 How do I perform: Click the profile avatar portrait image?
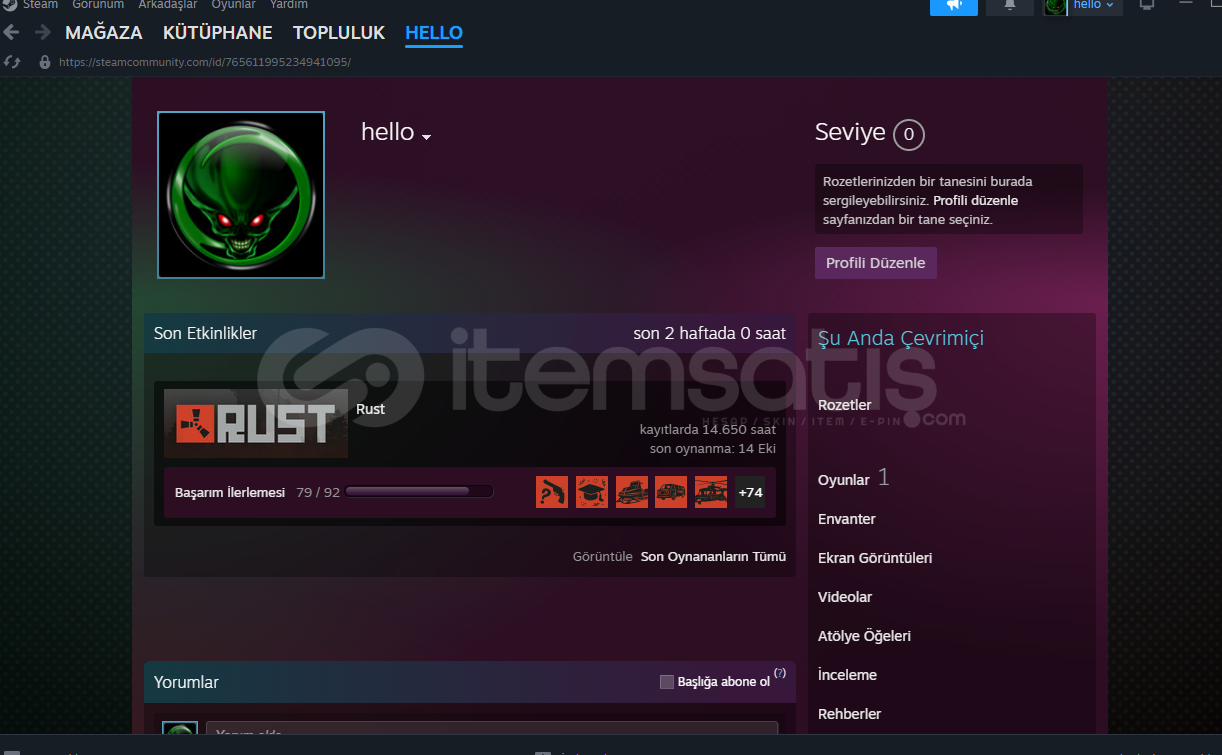(240, 195)
